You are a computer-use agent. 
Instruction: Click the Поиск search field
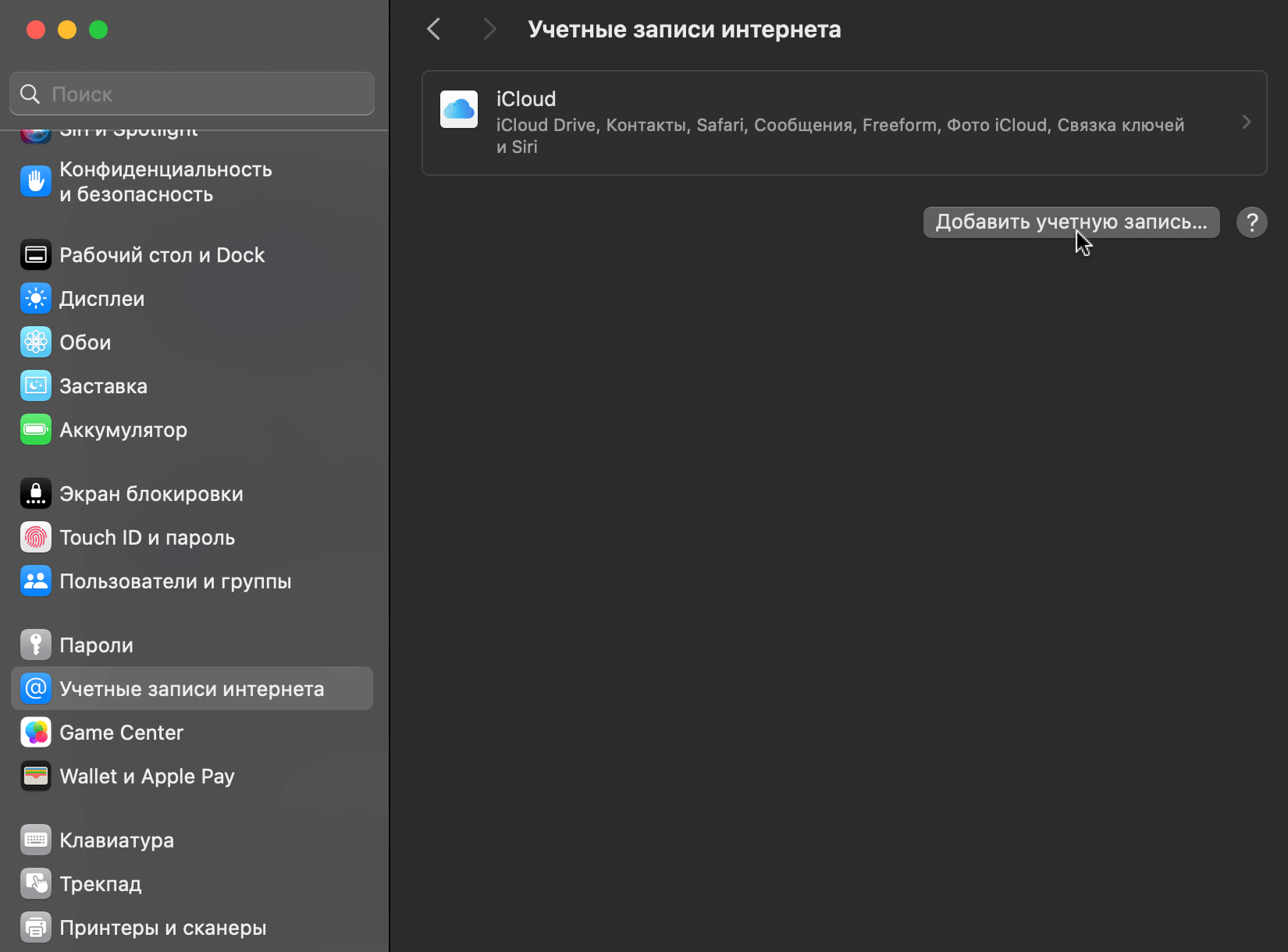191,93
